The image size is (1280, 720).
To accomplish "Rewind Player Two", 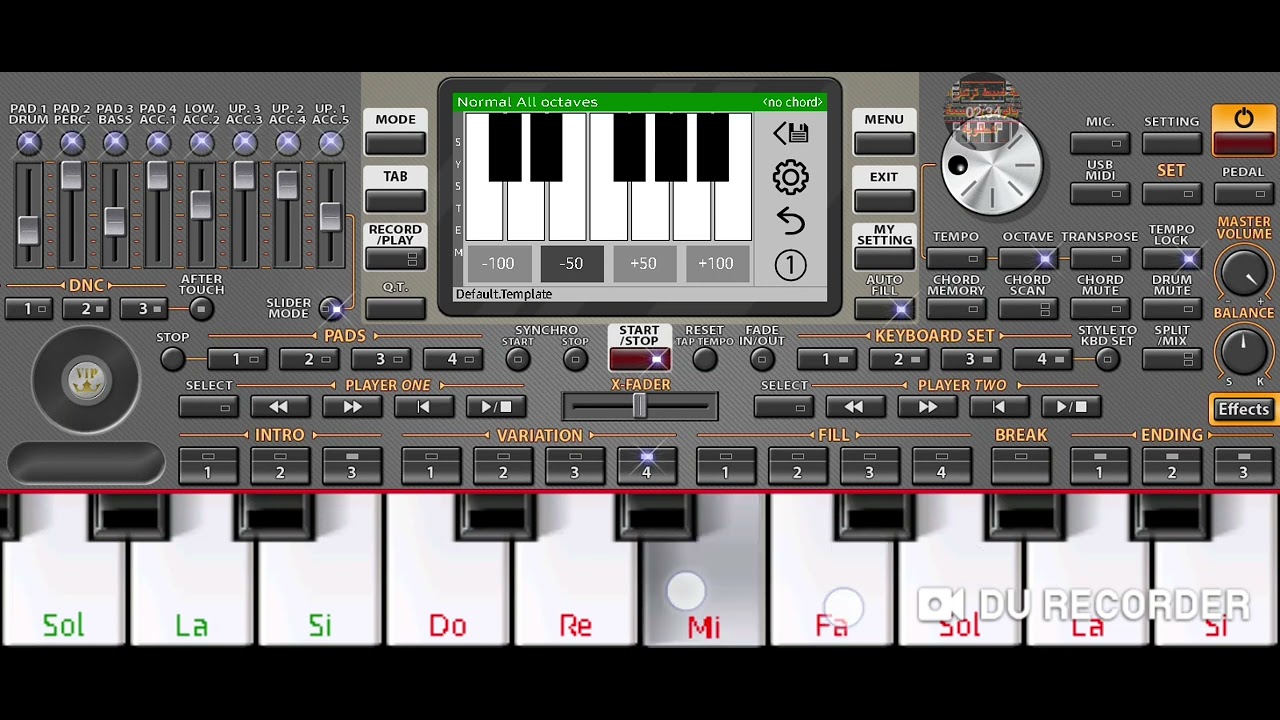I will [854, 407].
